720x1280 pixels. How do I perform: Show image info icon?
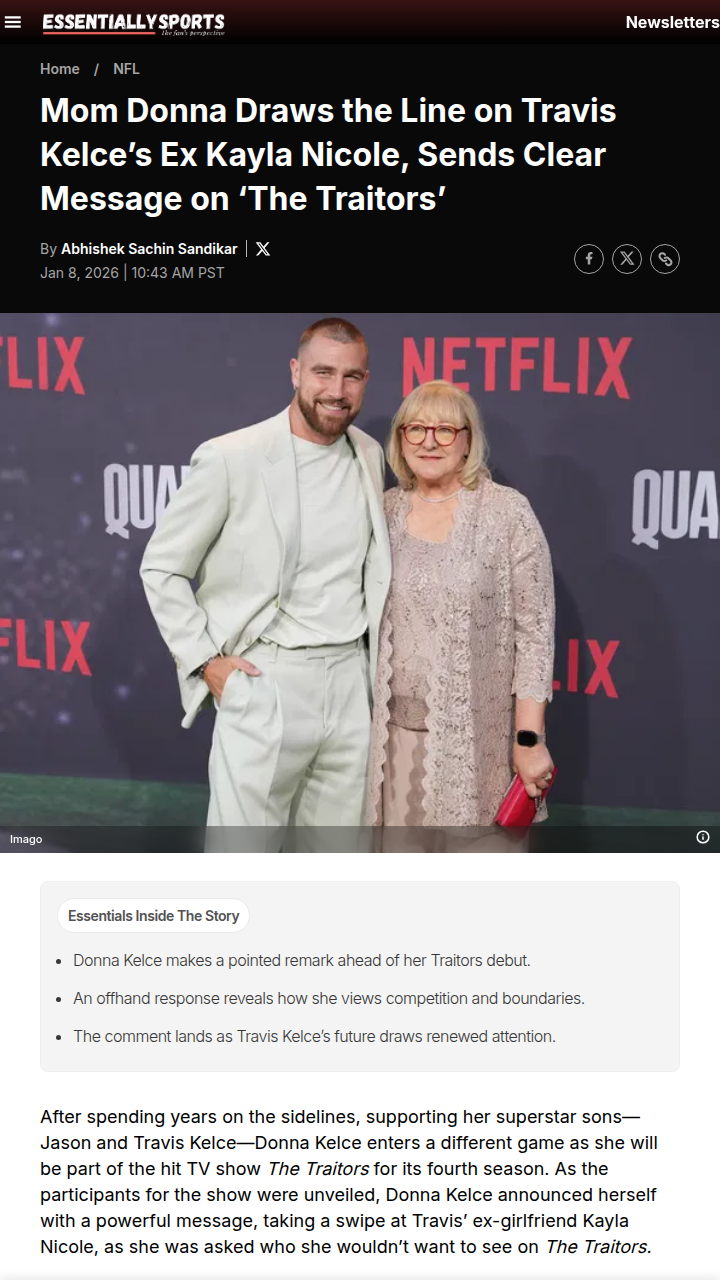click(703, 837)
